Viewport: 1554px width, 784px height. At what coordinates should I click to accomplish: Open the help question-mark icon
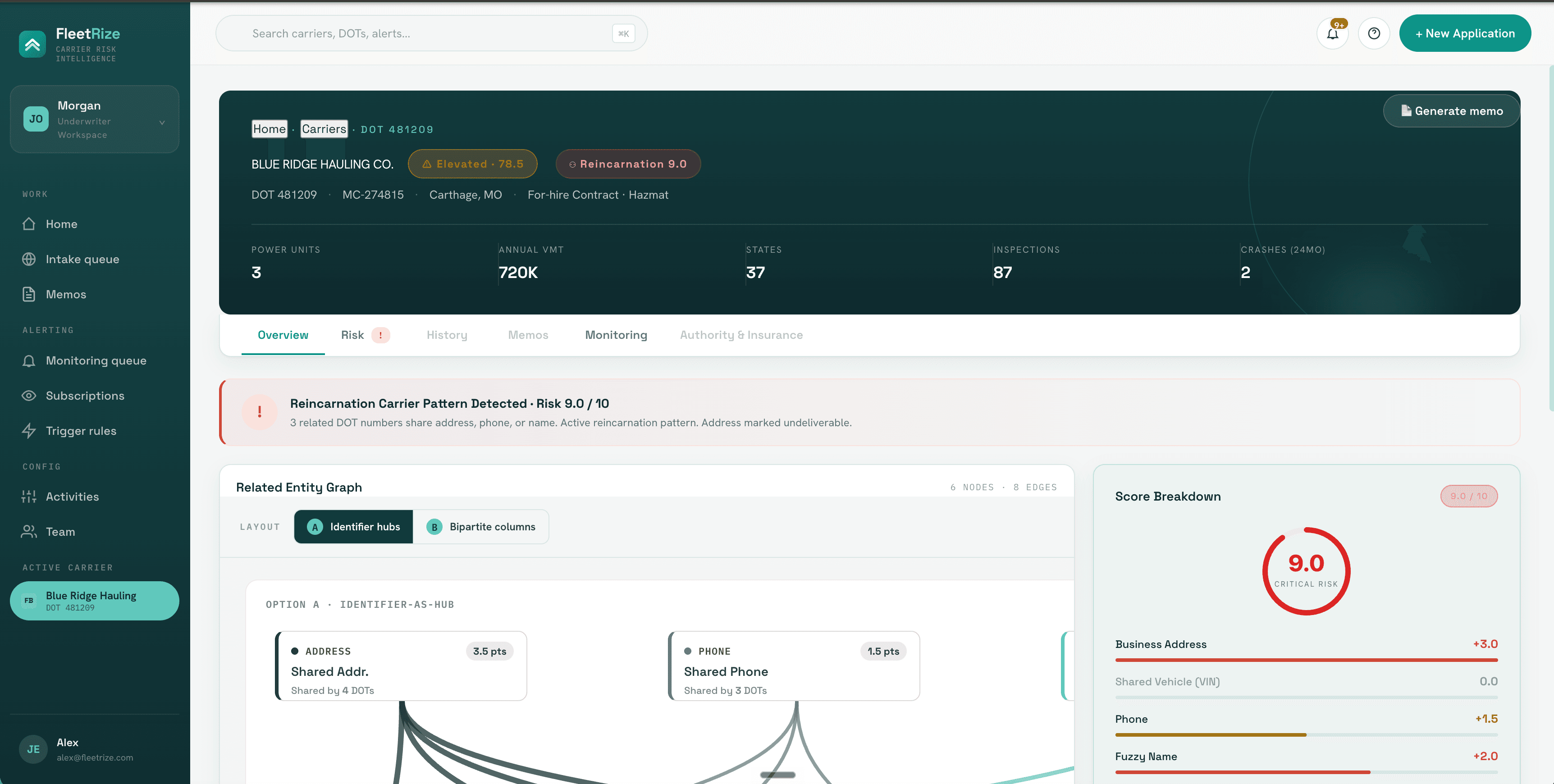1374,34
